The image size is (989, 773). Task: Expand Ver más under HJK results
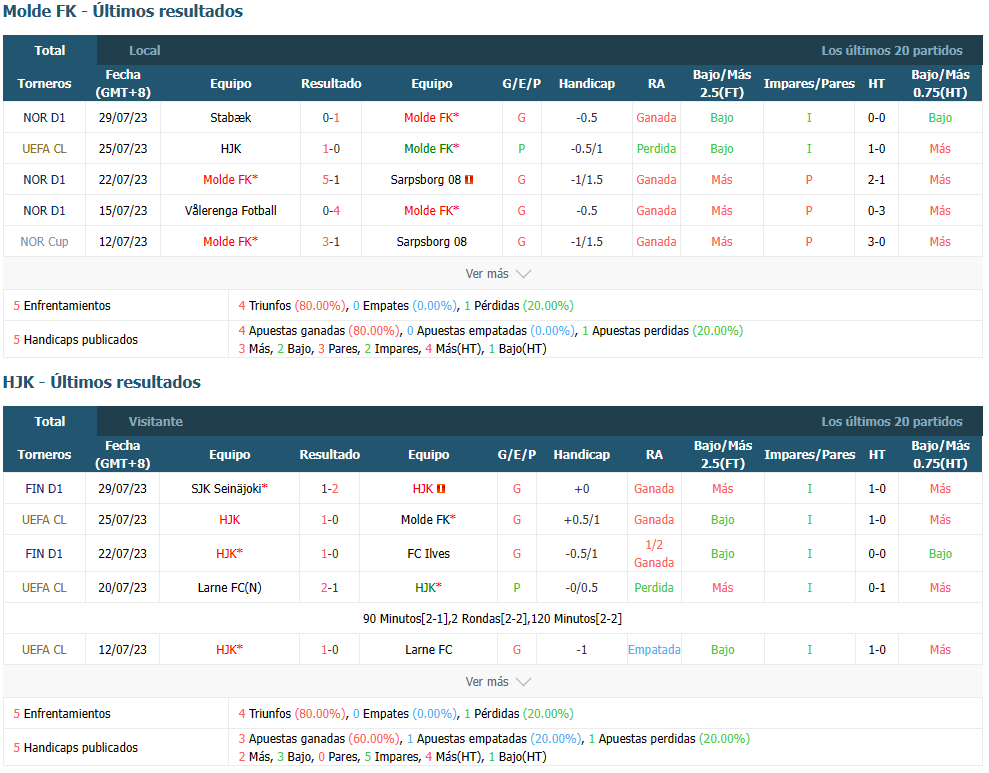[x=498, y=682]
